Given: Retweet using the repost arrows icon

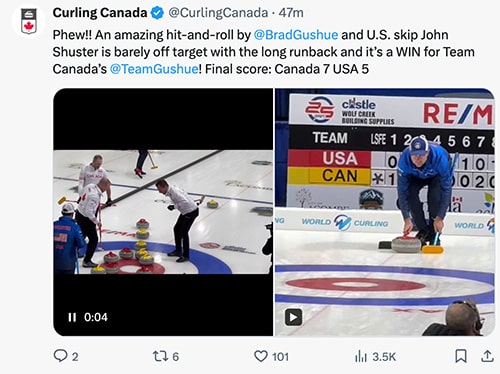Looking at the screenshot, I should pos(160,356).
